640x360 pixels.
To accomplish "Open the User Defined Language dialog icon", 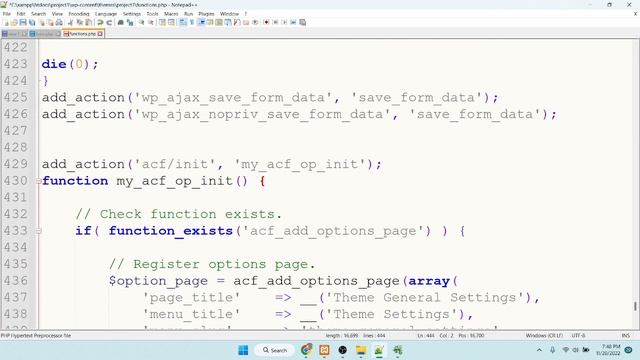I will pyautogui.click(x=210, y=22).
